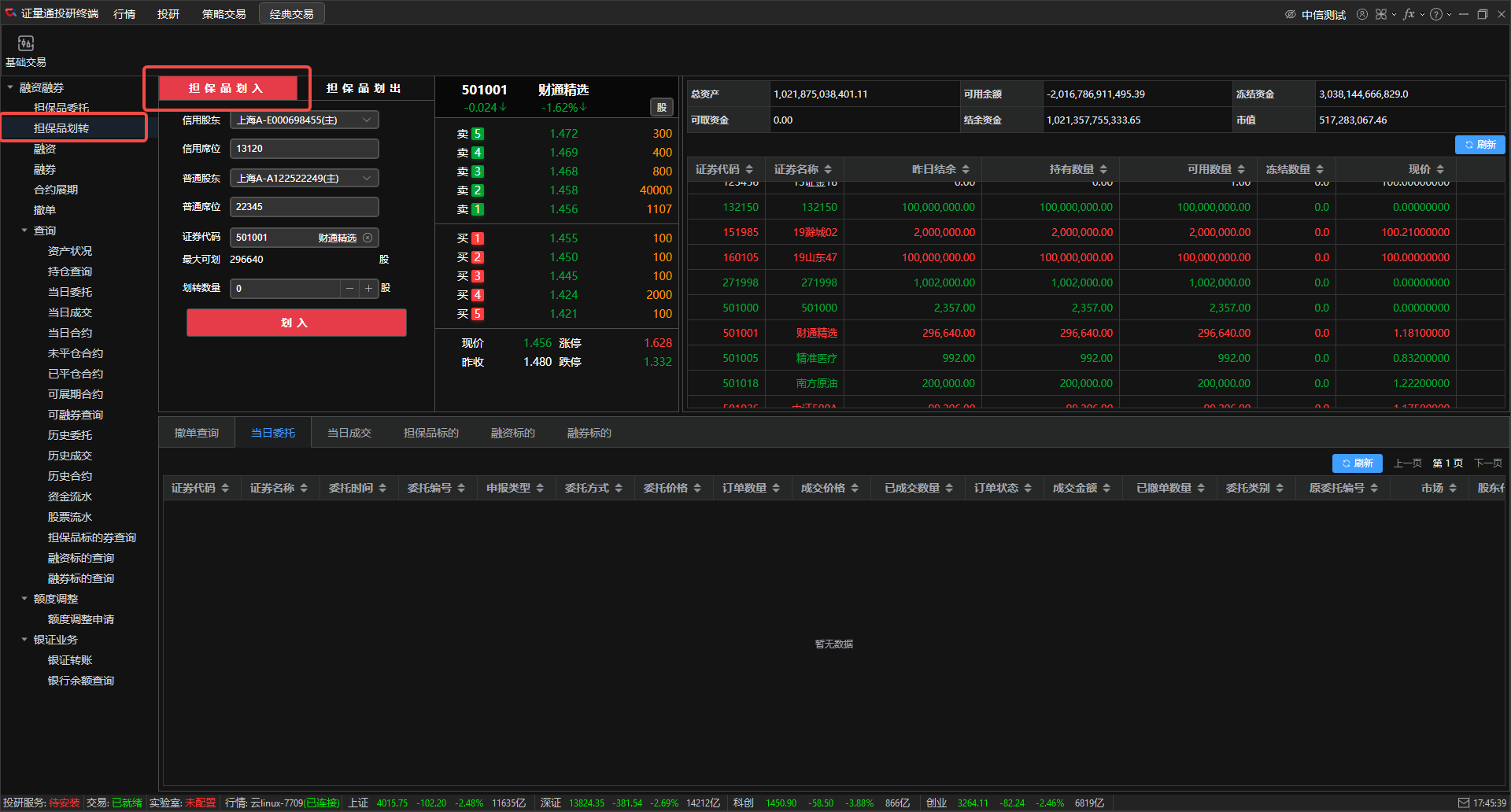1511x812 pixels.
Task: Open the 策略交易 menu
Action: coord(224,14)
